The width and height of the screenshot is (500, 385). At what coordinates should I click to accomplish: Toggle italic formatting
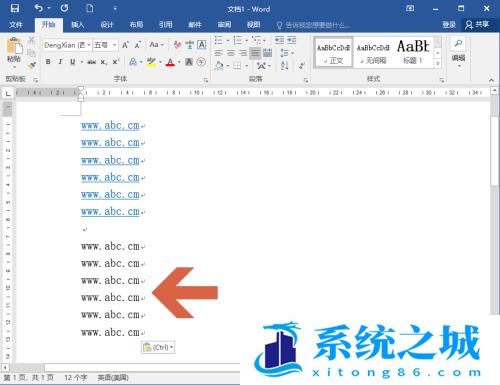(60, 62)
